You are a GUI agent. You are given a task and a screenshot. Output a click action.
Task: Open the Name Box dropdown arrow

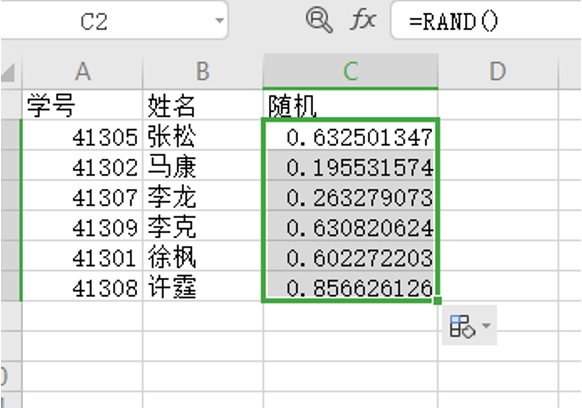[x=219, y=21]
